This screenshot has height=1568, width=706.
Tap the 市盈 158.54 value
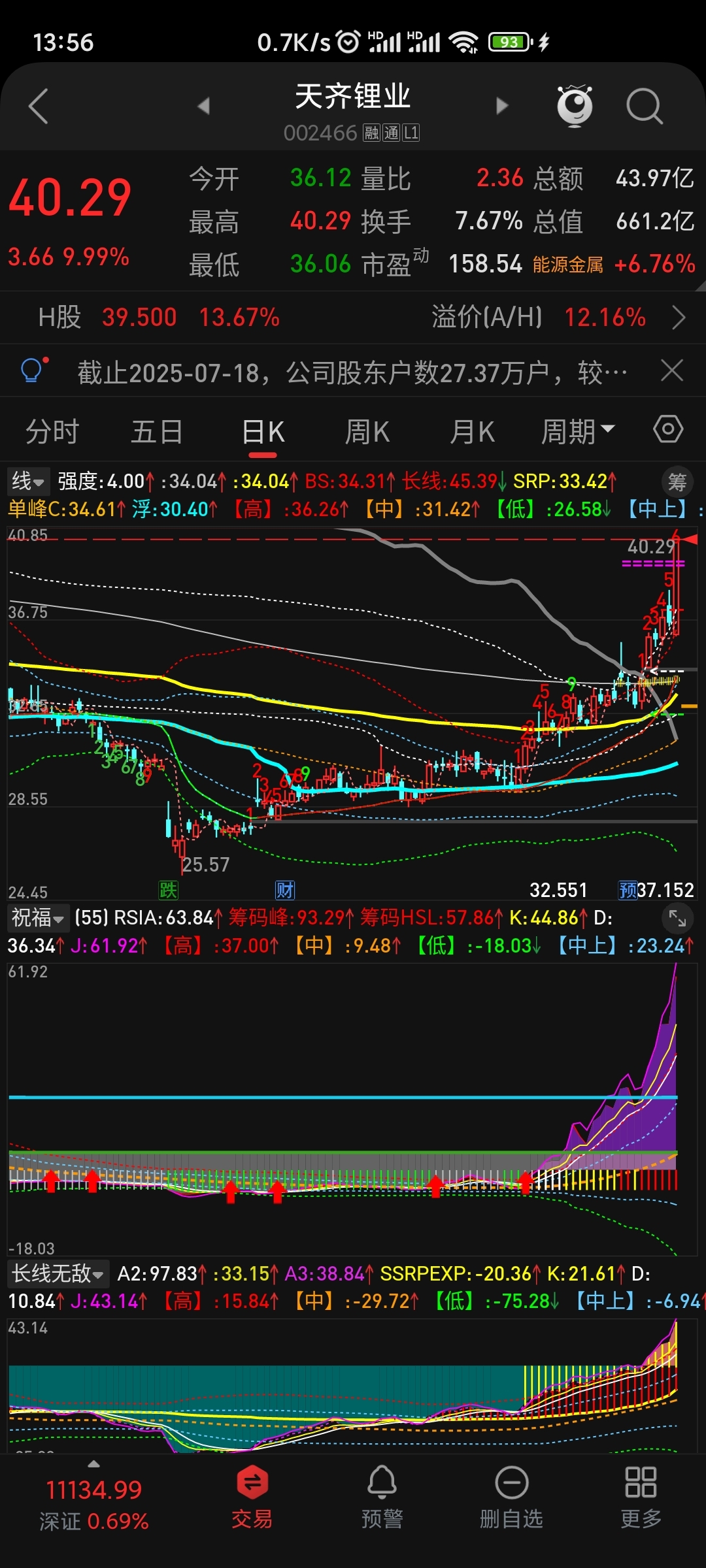click(x=485, y=264)
